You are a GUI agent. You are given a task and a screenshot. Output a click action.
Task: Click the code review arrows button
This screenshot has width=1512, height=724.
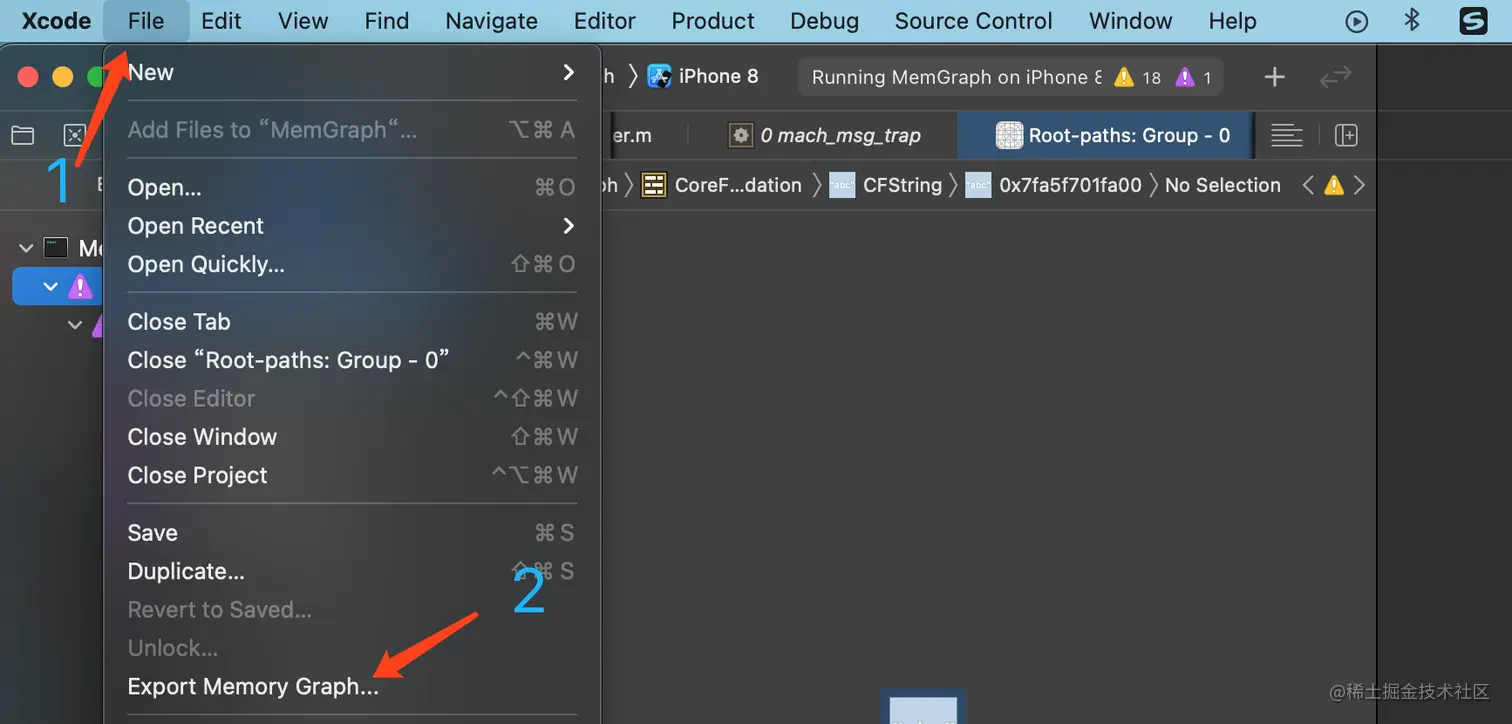click(x=1336, y=77)
